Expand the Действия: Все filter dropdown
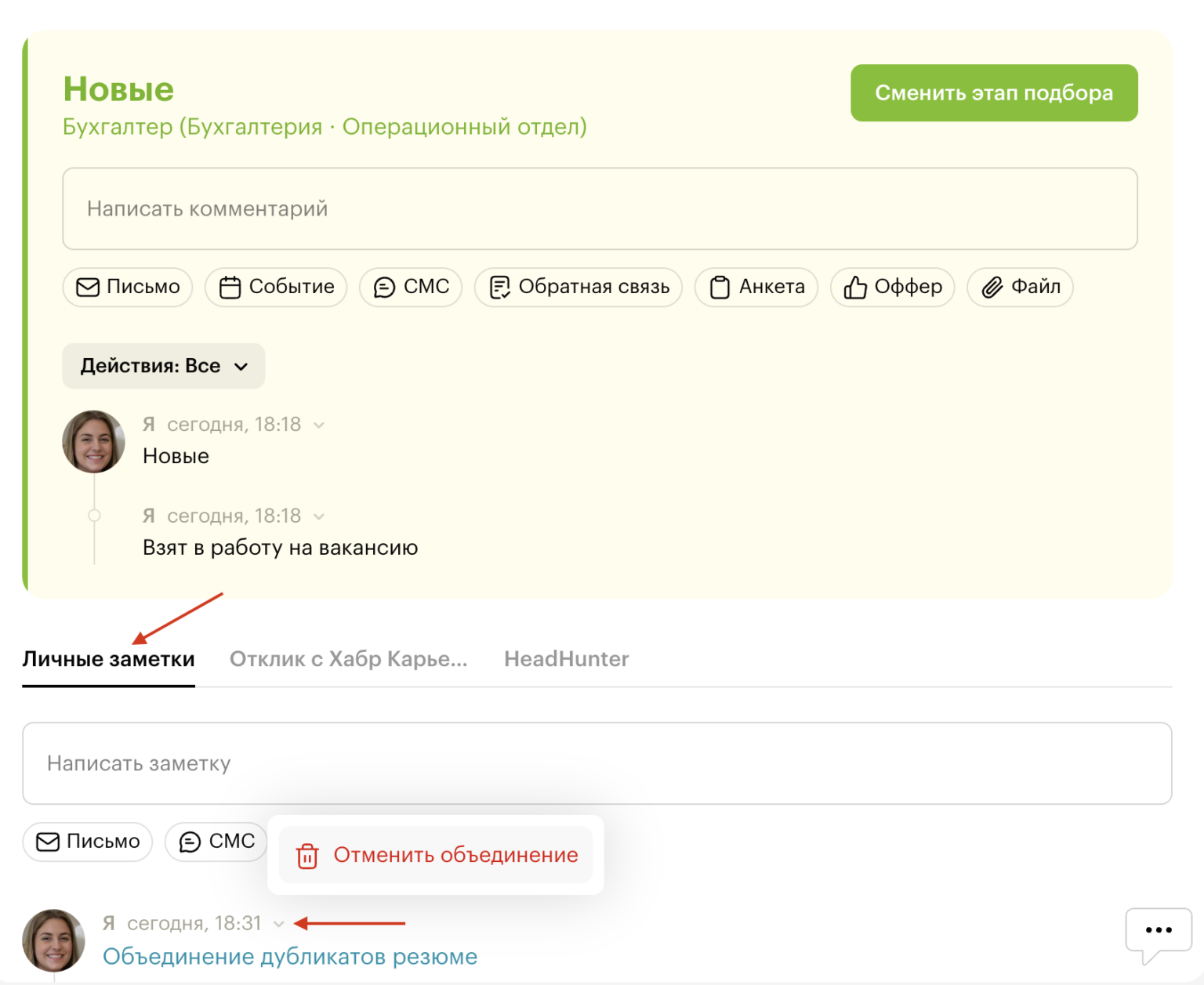The width and height of the screenshot is (1204, 985). click(x=164, y=366)
